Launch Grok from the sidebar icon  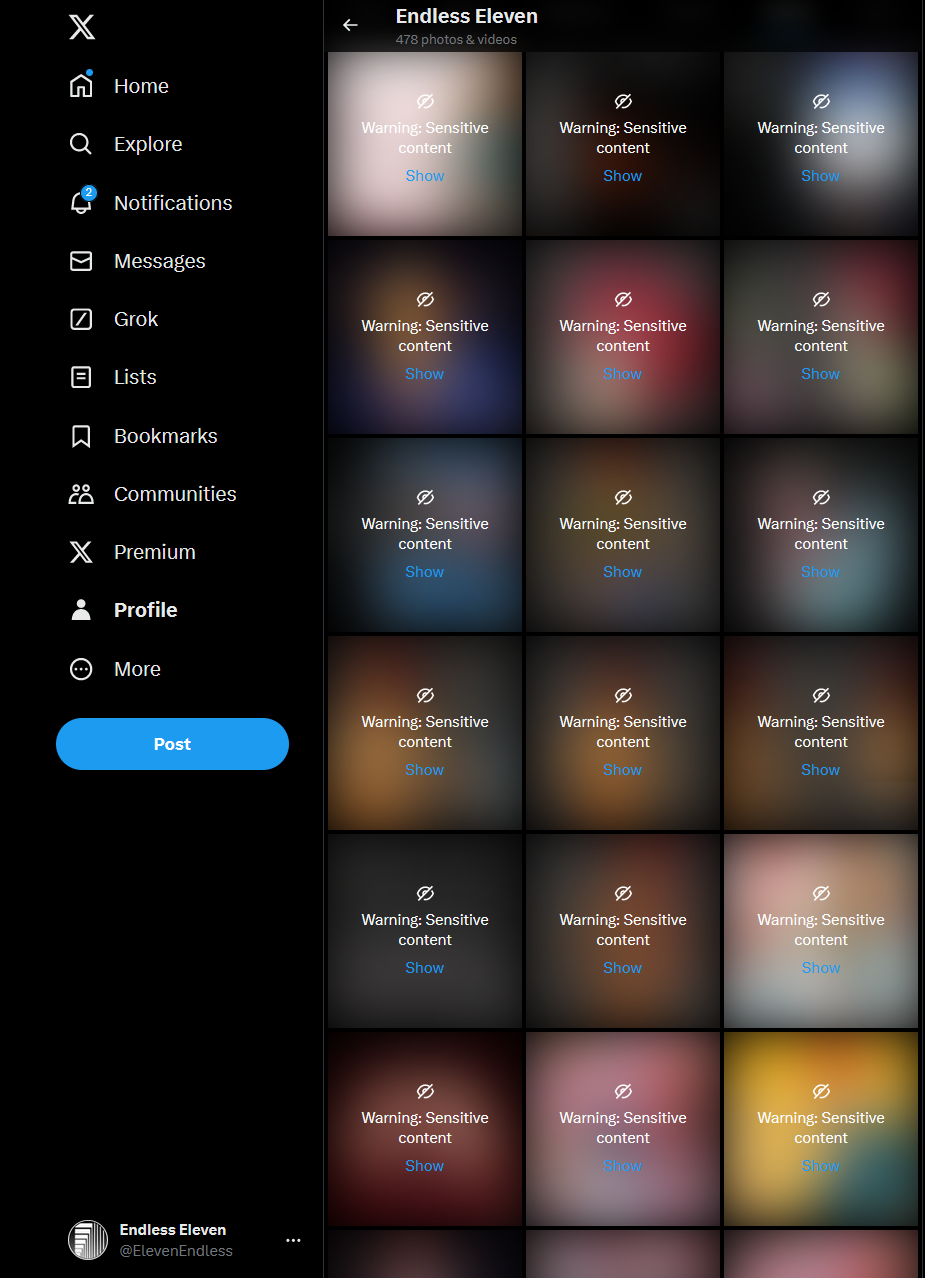coord(81,319)
